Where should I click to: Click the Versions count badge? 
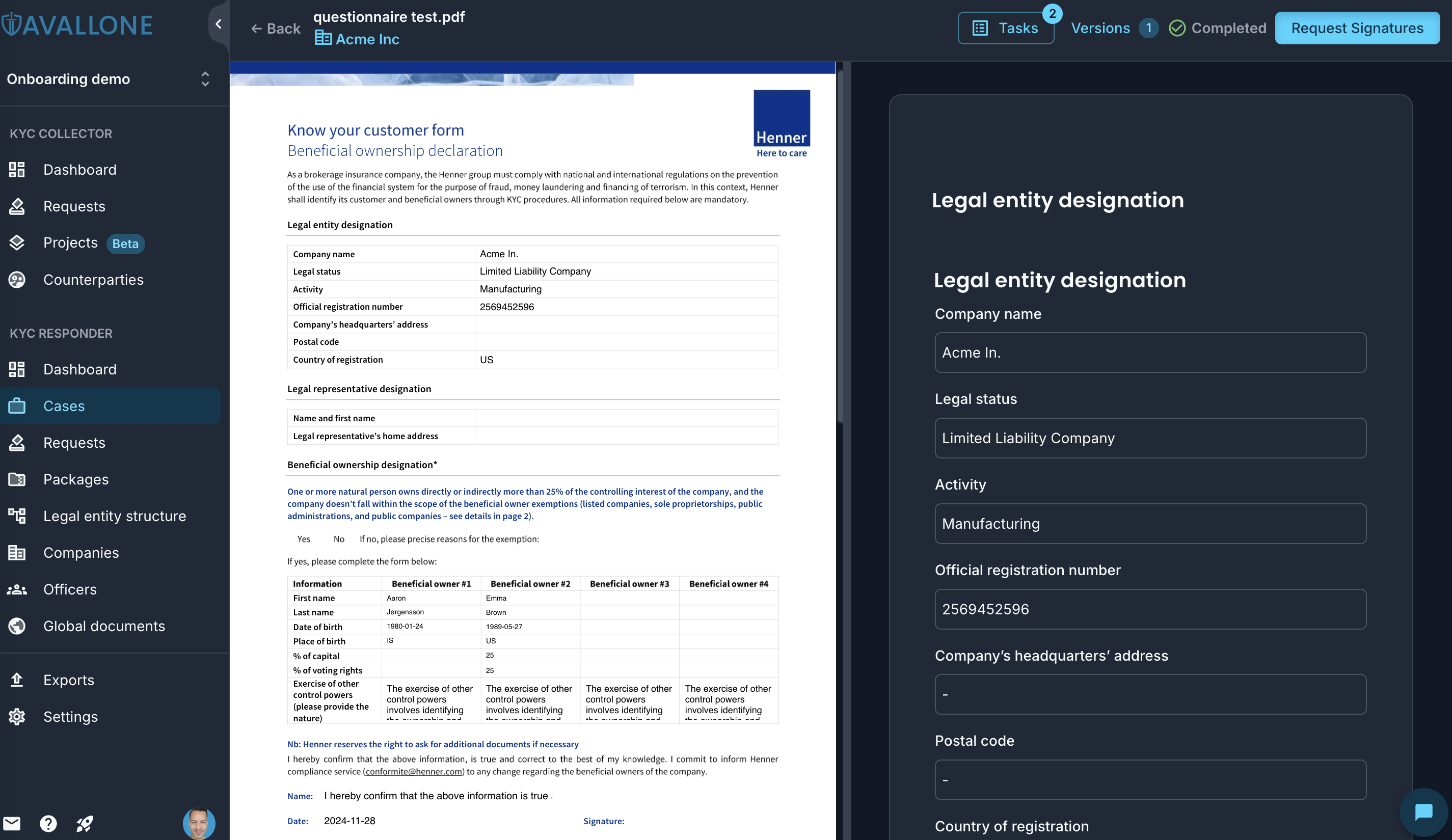click(1148, 28)
